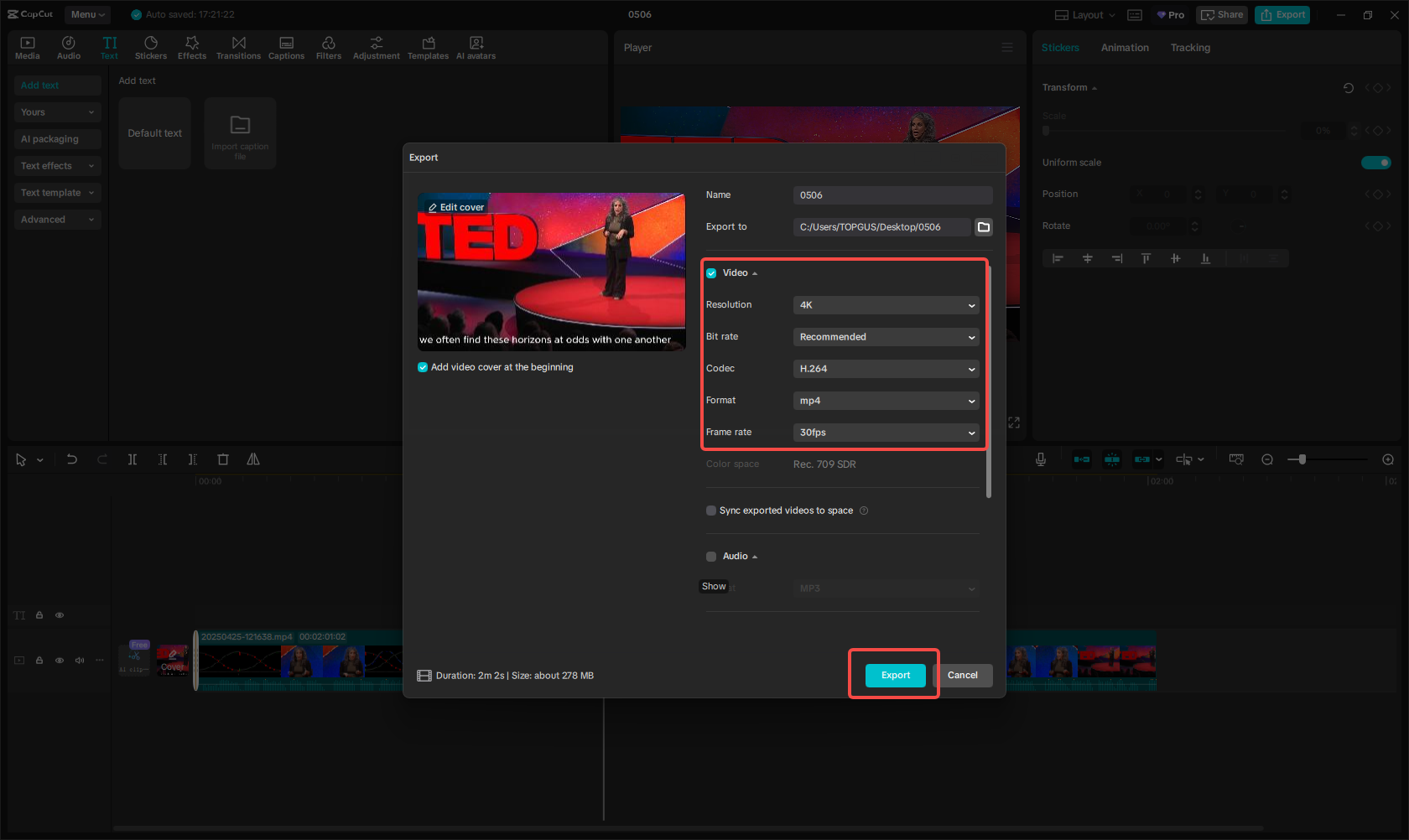Open the Media panel
Image resolution: width=1409 pixels, height=840 pixels.
pyautogui.click(x=27, y=46)
